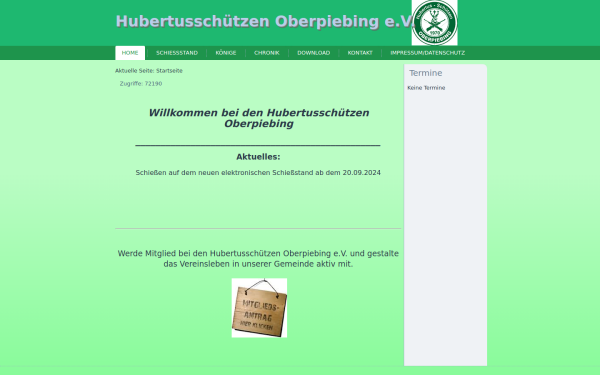Click the Werde Mitglied paragraph text
The width and height of the screenshot is (600, 375).
(x=258, y=259)
